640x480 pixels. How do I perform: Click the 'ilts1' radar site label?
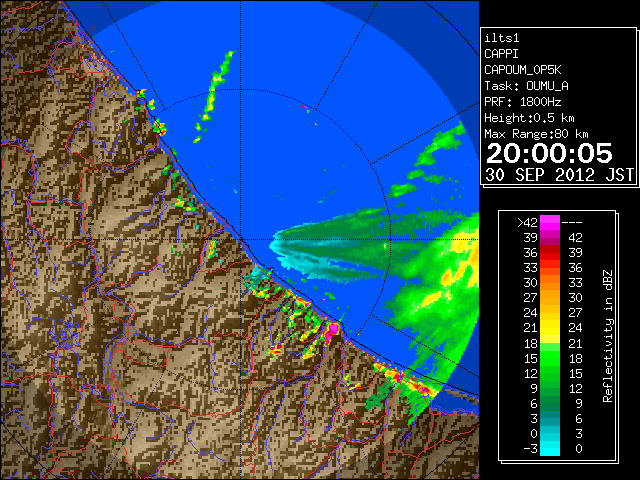[502, 38]
